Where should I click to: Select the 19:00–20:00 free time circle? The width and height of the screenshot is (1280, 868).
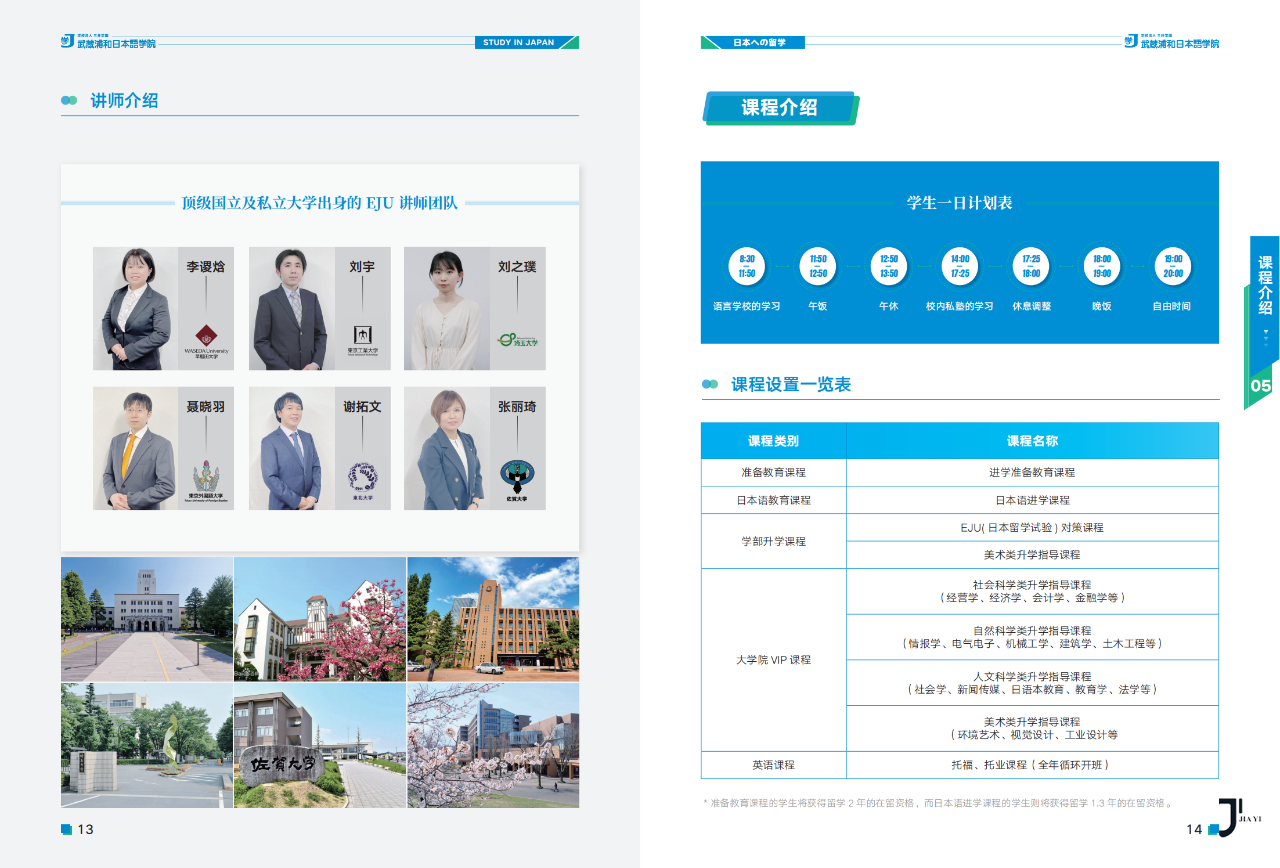pos(1173,266)
